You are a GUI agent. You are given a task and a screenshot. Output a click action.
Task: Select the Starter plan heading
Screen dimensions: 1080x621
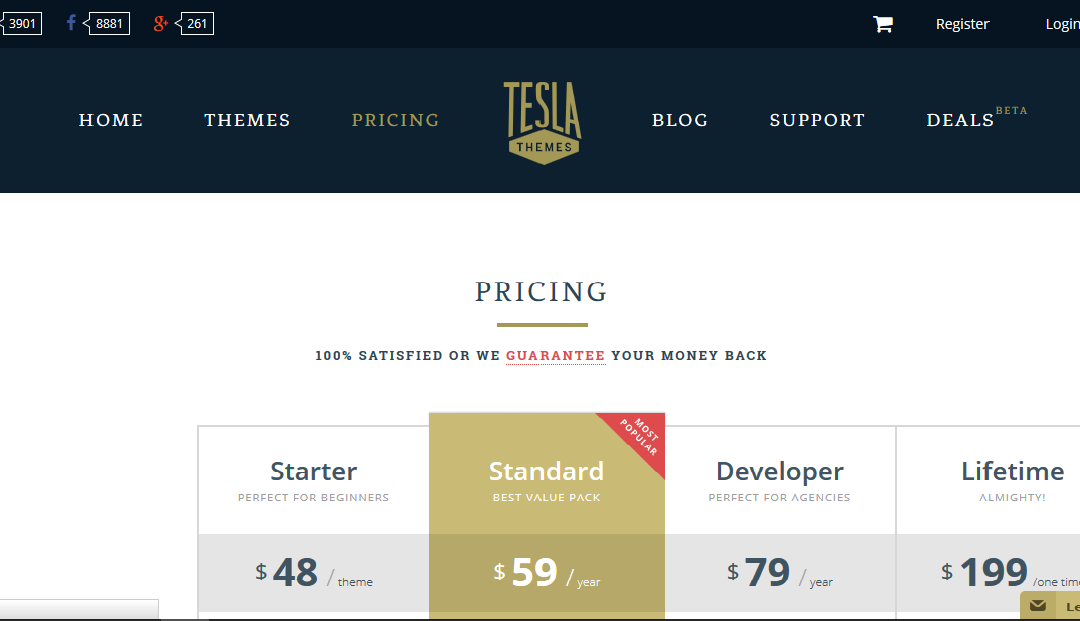313,472
